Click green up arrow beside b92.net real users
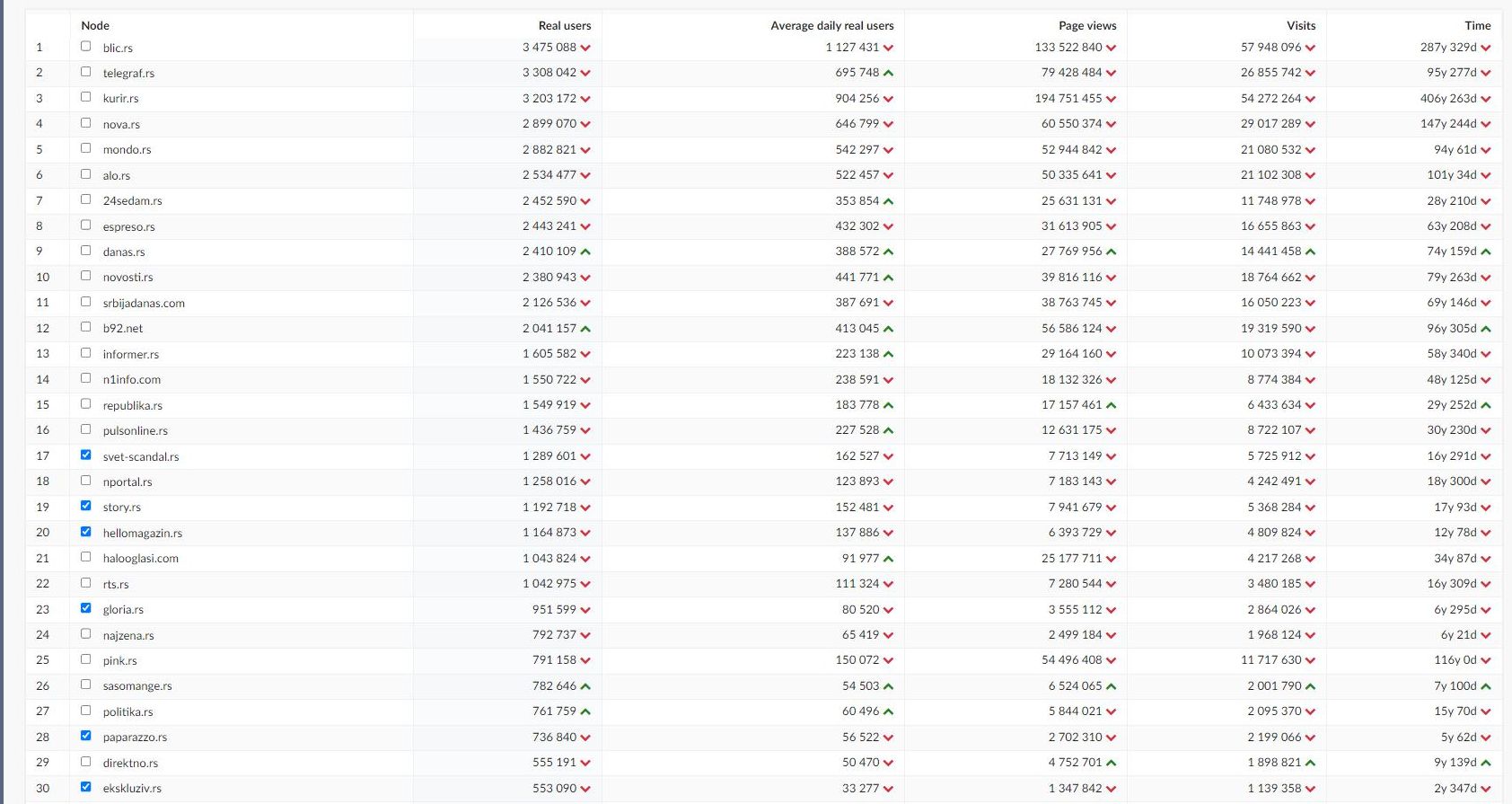 pos(585,329)
